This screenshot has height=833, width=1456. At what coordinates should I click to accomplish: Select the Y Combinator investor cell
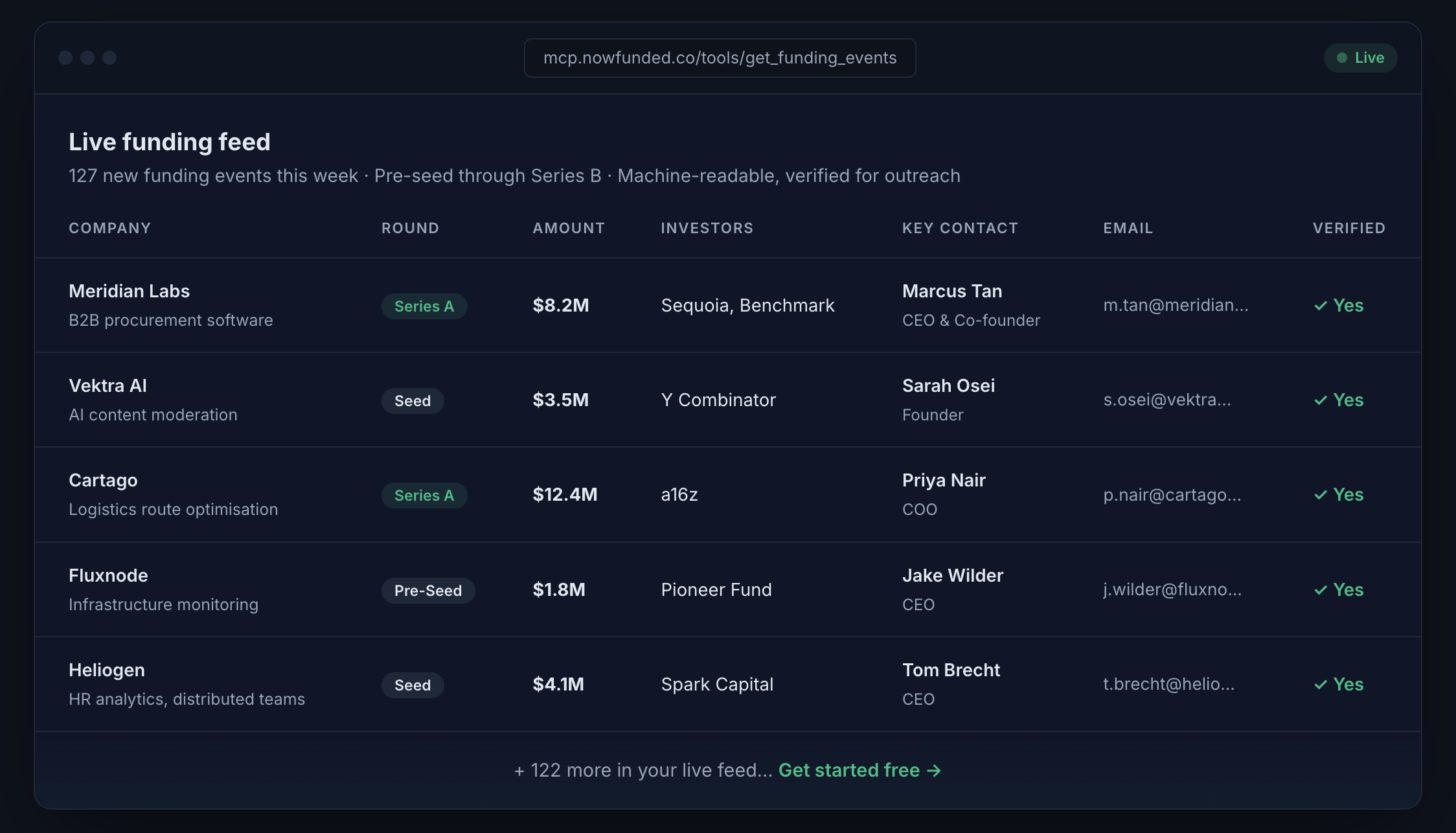pos(718,400)
